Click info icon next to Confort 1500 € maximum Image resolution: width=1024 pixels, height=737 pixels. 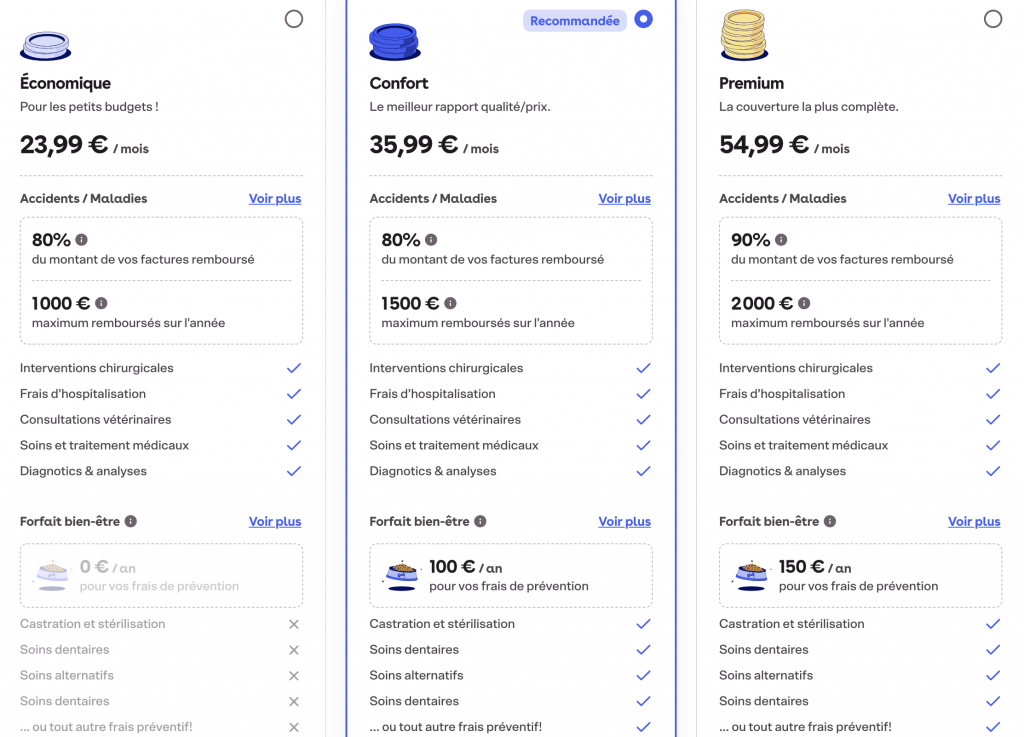point(450,303)
